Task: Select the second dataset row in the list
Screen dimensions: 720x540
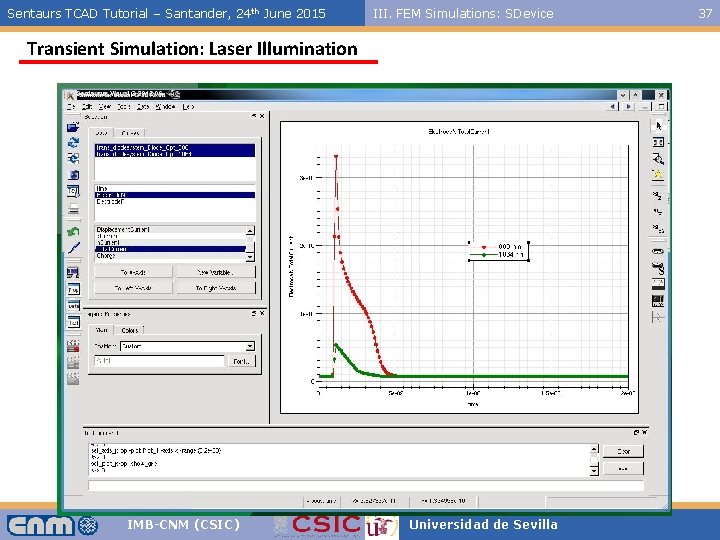Action: (175, 154)
